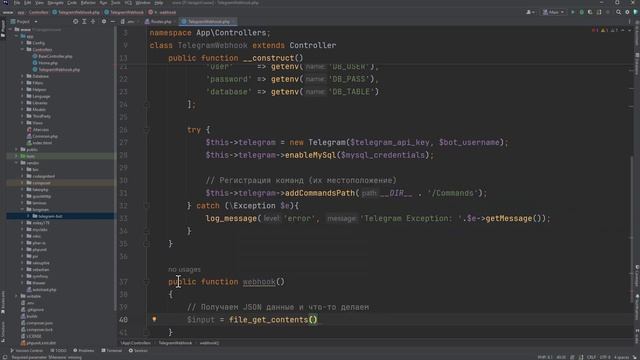Click the UTF-8 encoding status
This screenshot has width=640, height=360.
(x=605, y=357)
